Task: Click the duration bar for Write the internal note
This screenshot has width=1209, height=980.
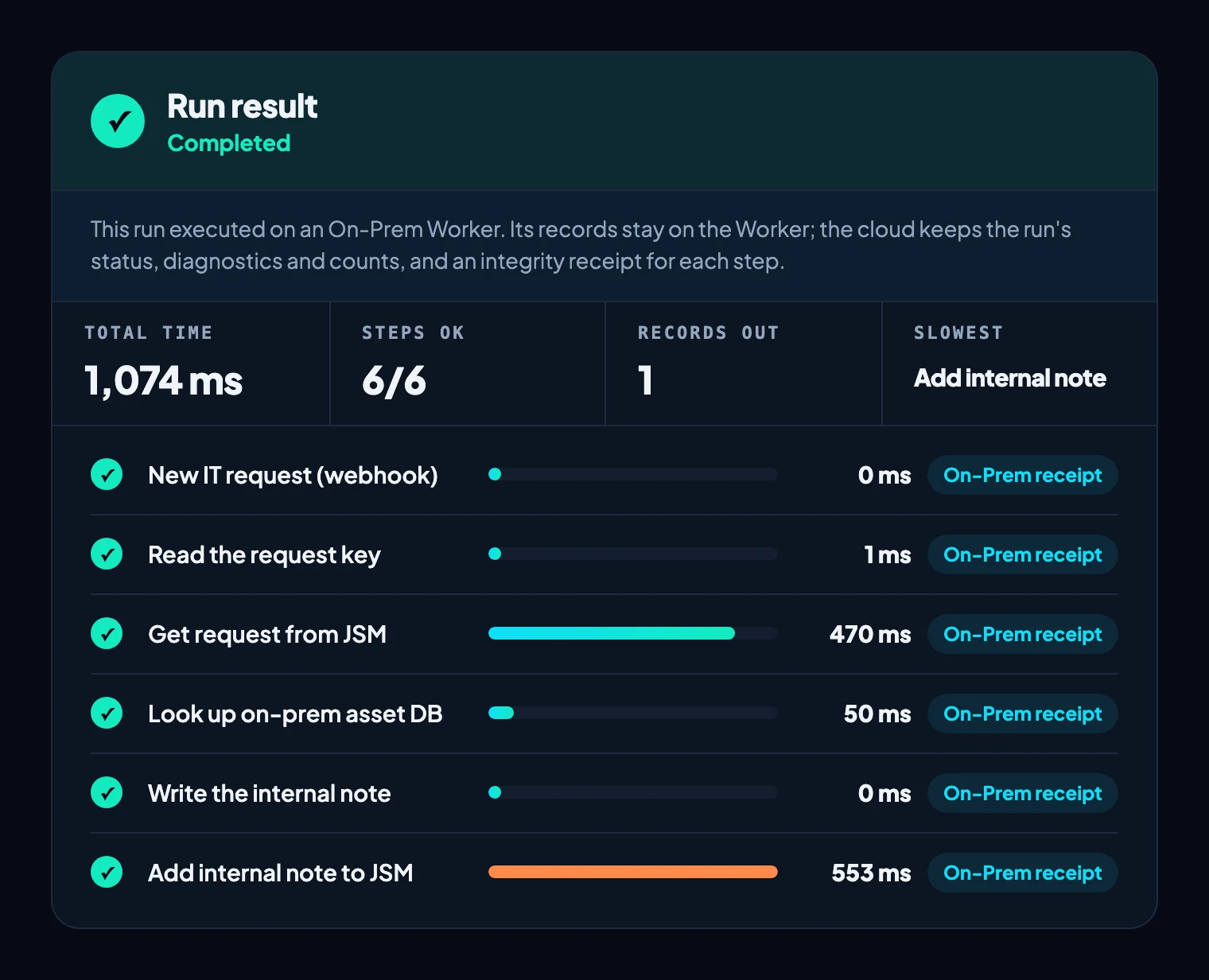Action: 633,792
